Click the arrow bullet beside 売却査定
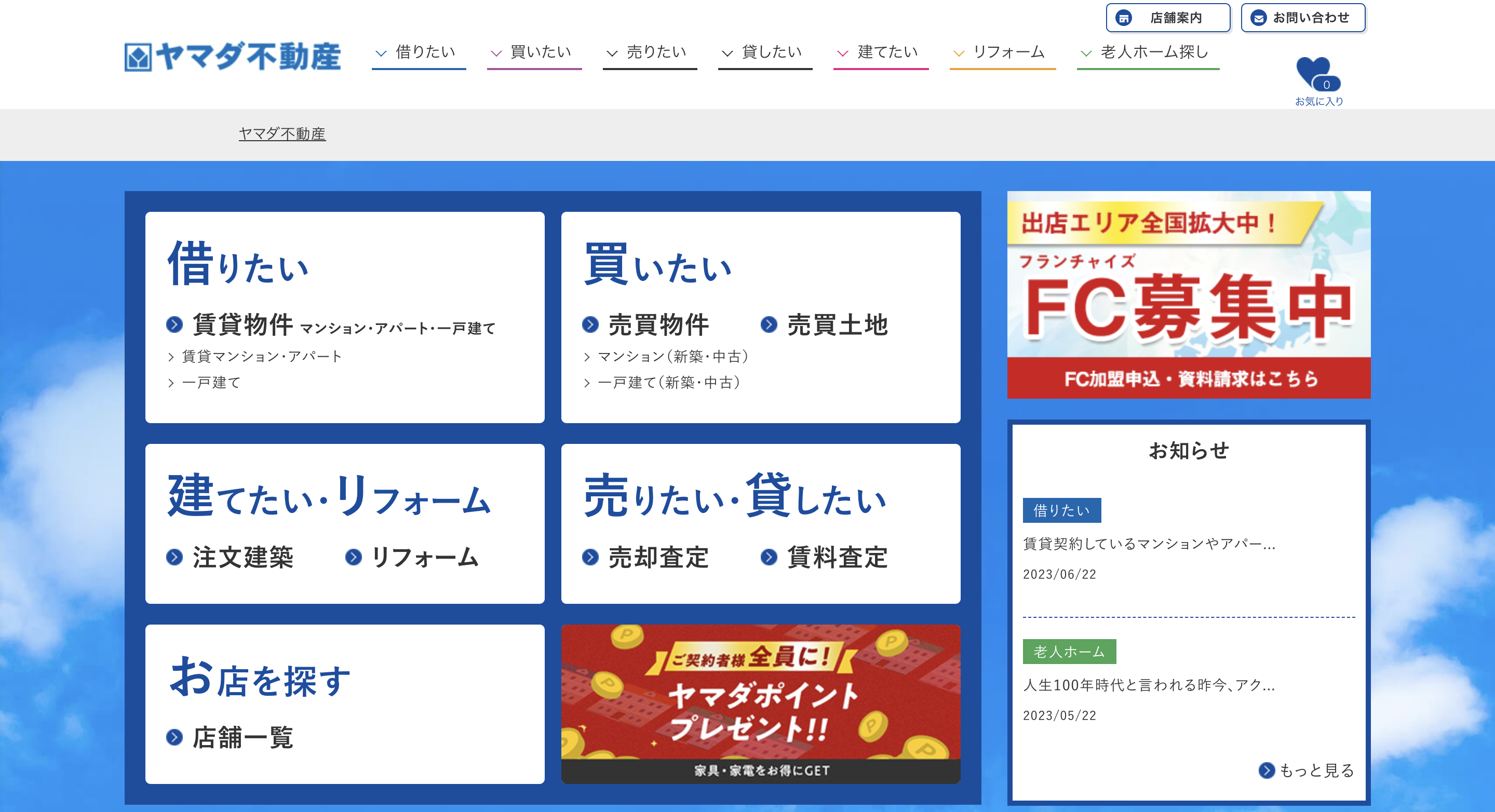Screen dimensions: 1495x812 click(590, 557)
